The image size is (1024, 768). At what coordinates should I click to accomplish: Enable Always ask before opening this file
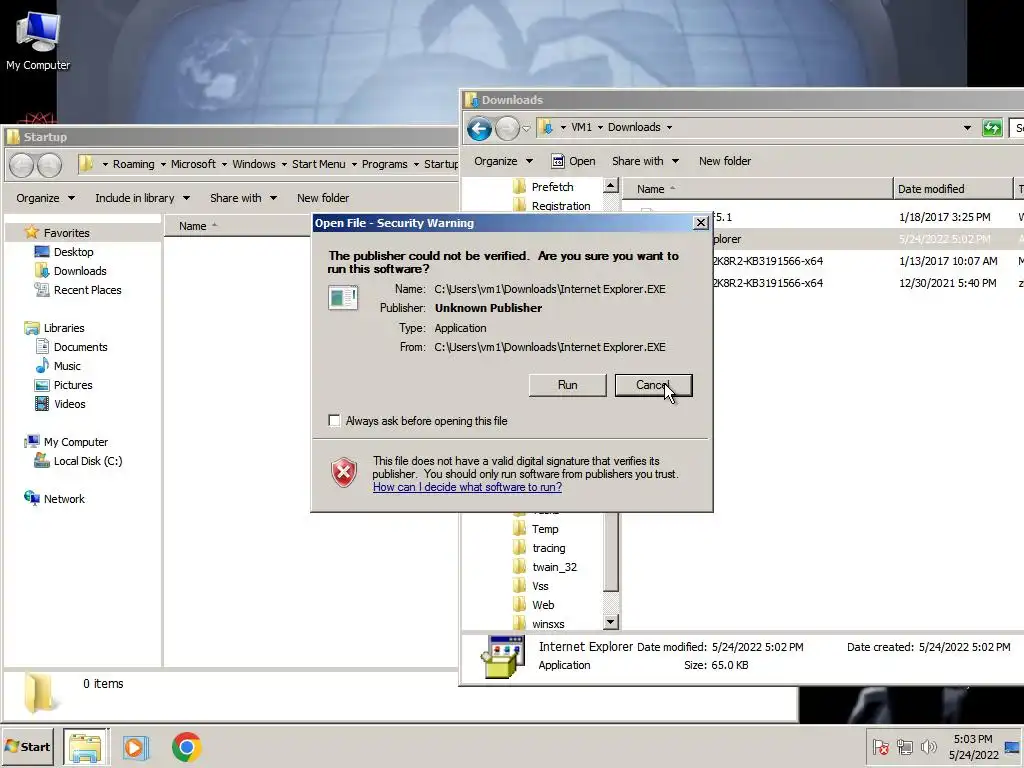tap(334, 421)
